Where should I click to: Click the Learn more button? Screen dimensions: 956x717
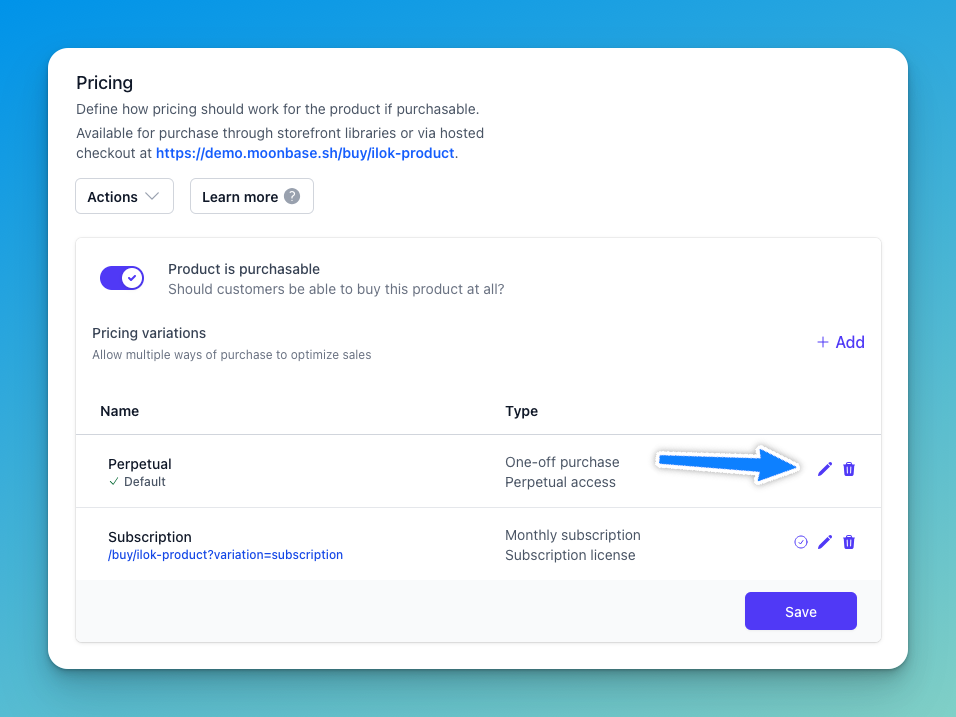252,196
